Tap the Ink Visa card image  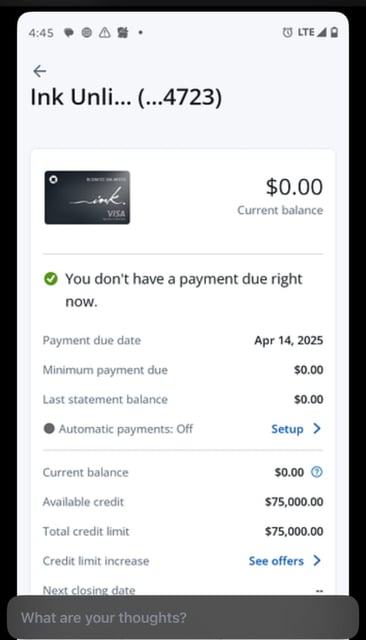tap(87, 197)
